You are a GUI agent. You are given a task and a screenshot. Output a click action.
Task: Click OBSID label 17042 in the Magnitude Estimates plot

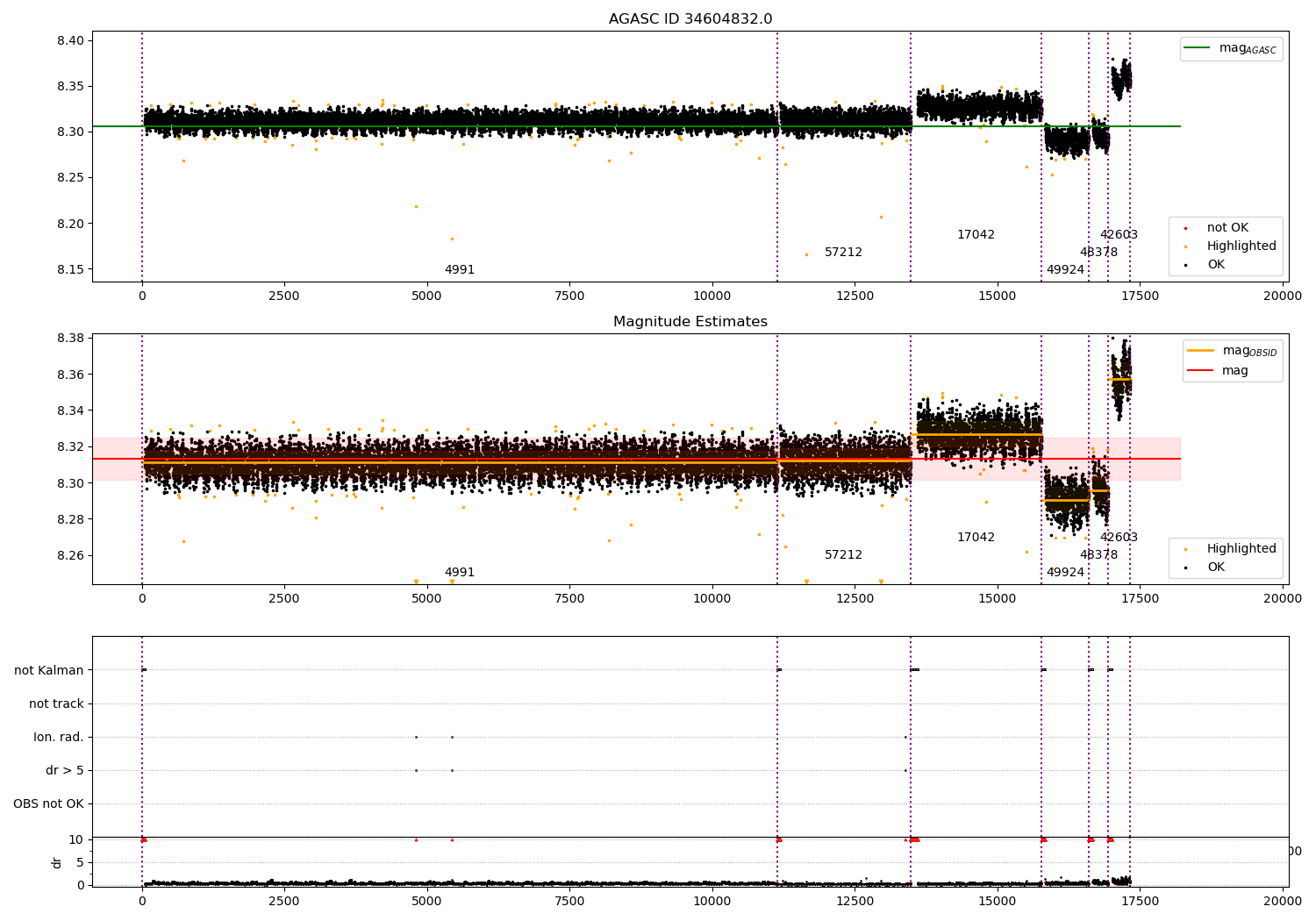976,538
